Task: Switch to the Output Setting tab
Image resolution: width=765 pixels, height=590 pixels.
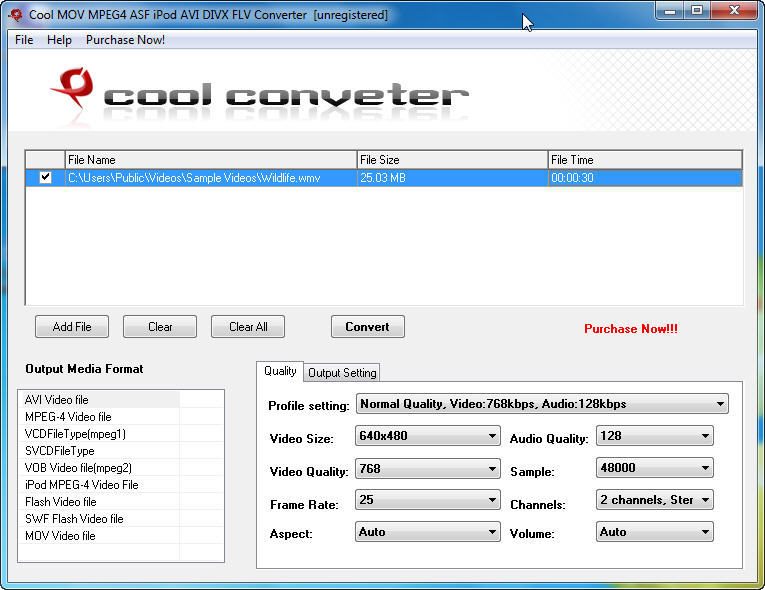Action: [x=342, y=373]
